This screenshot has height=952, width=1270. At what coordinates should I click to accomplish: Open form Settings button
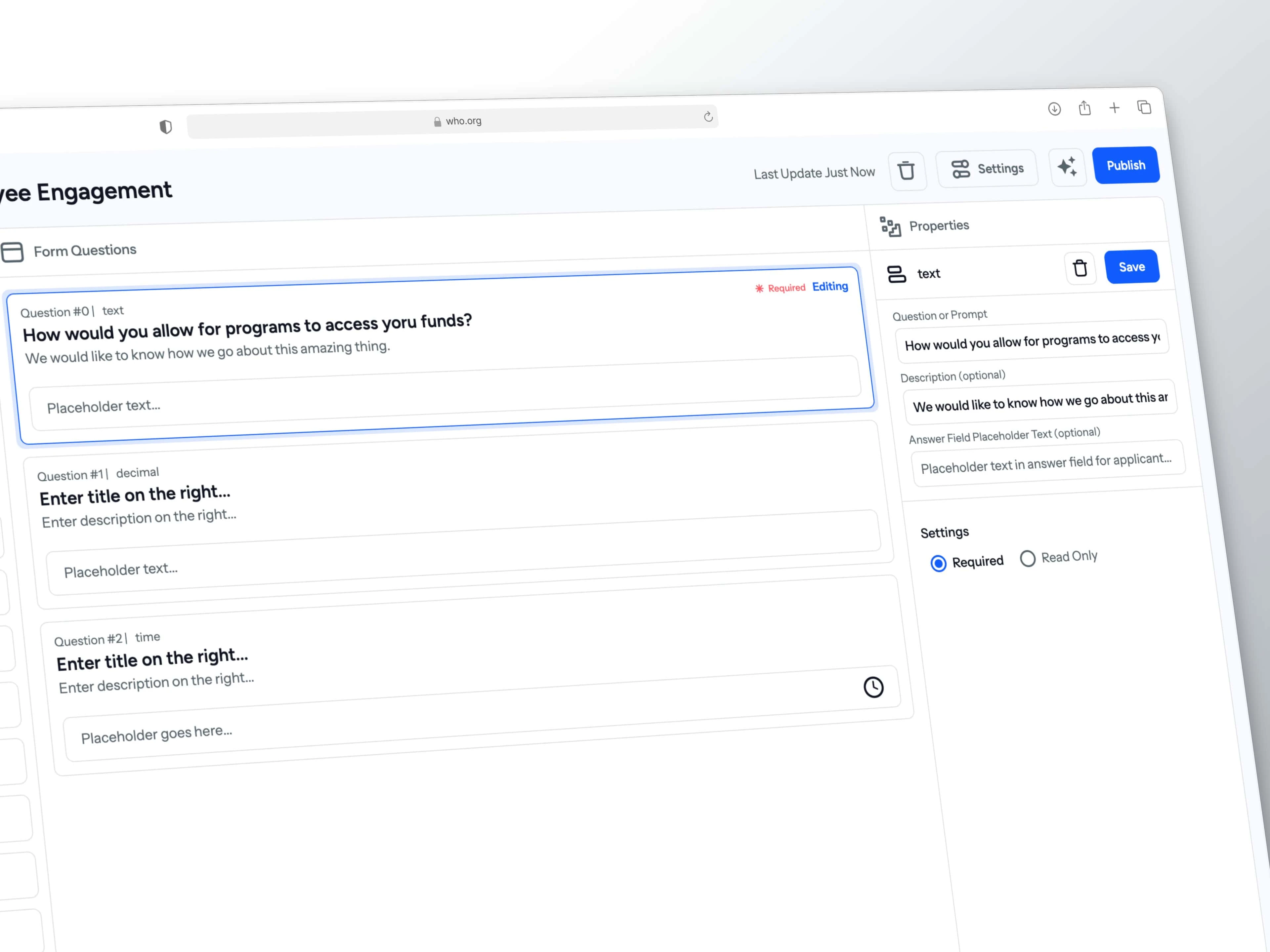(x=987, y=169)
